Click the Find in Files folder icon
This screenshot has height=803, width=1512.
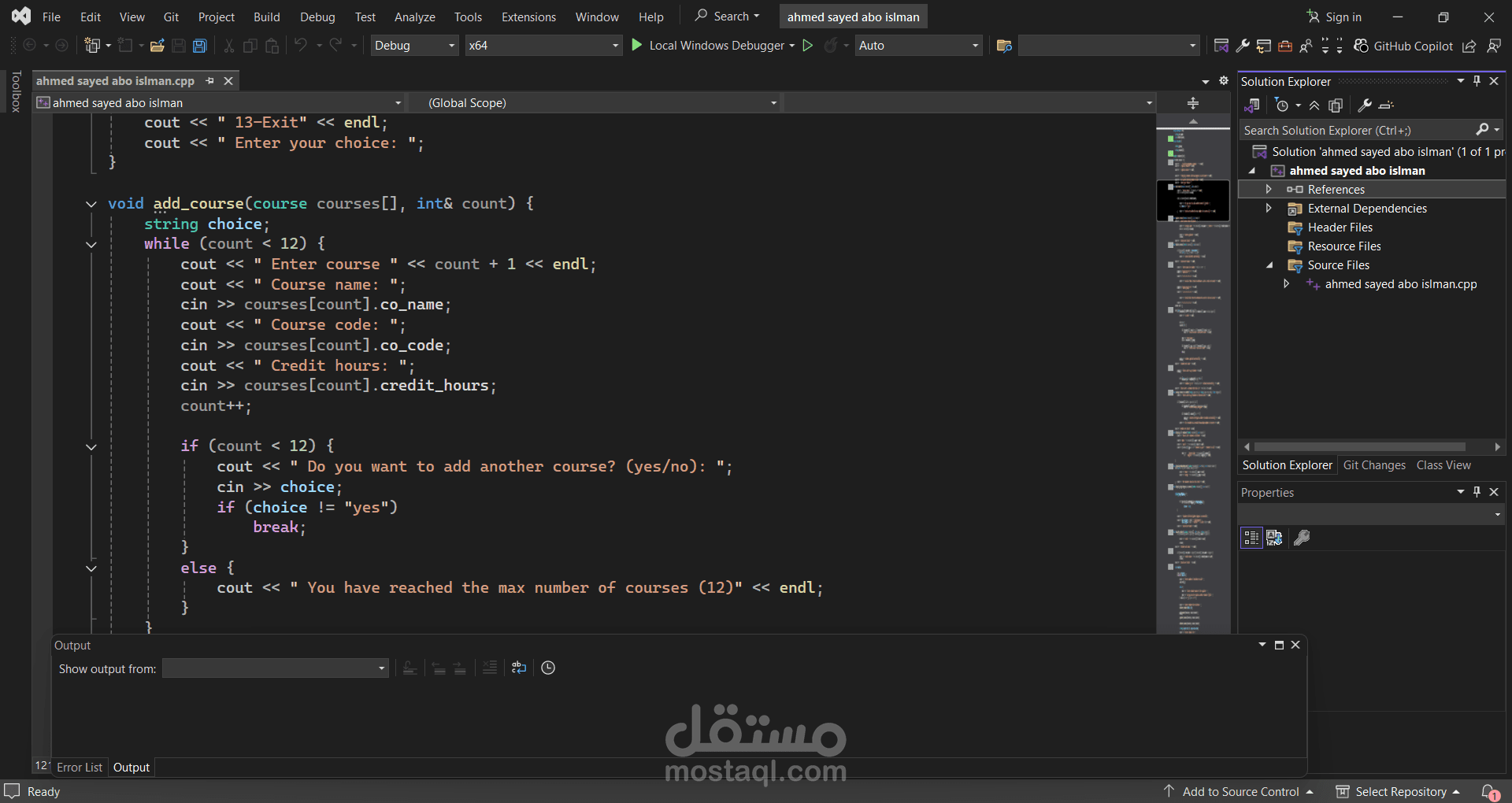coord(1004,46)
